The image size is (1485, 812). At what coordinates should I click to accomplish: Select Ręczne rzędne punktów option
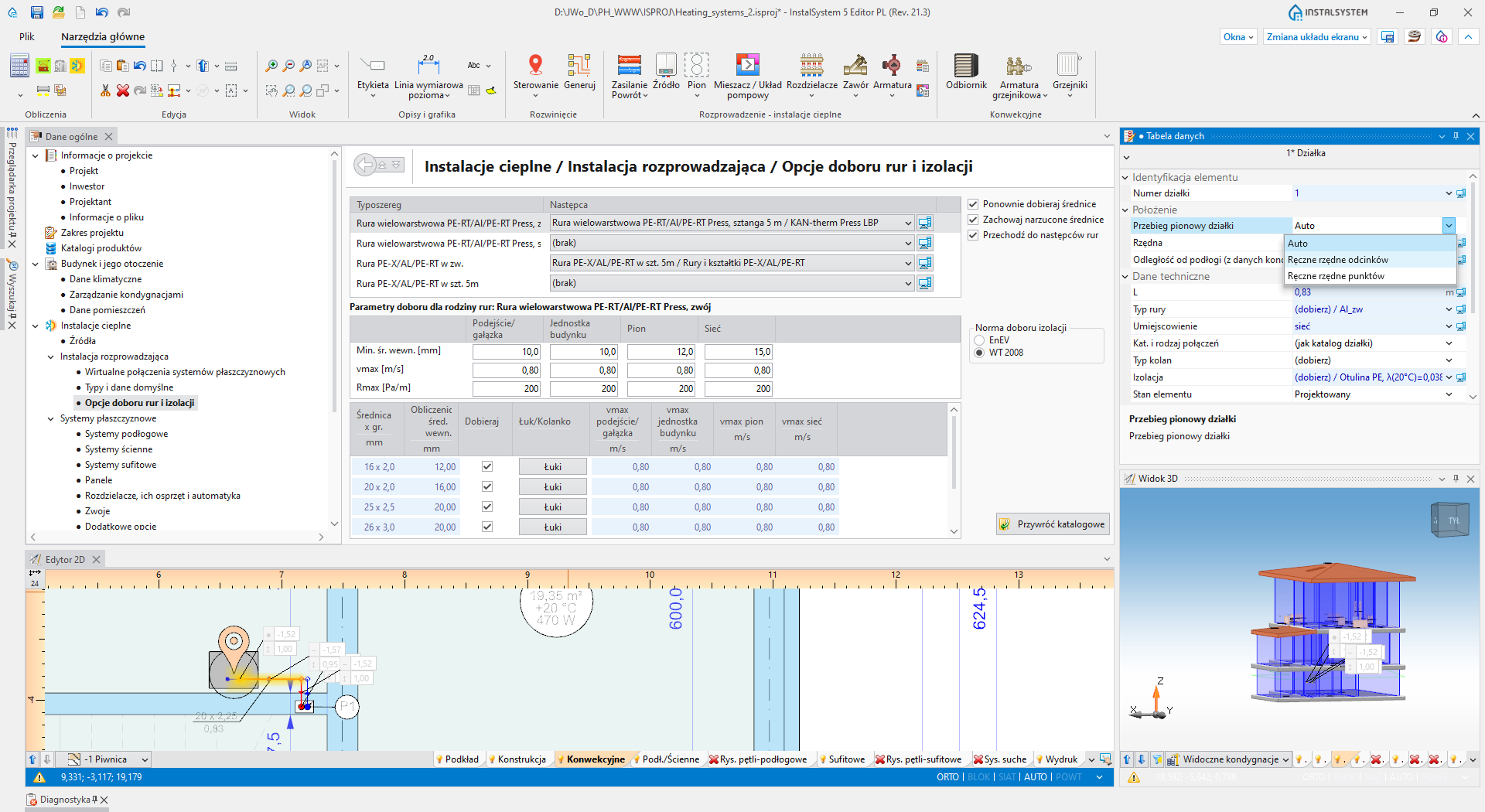click(x=1370, y=276)
